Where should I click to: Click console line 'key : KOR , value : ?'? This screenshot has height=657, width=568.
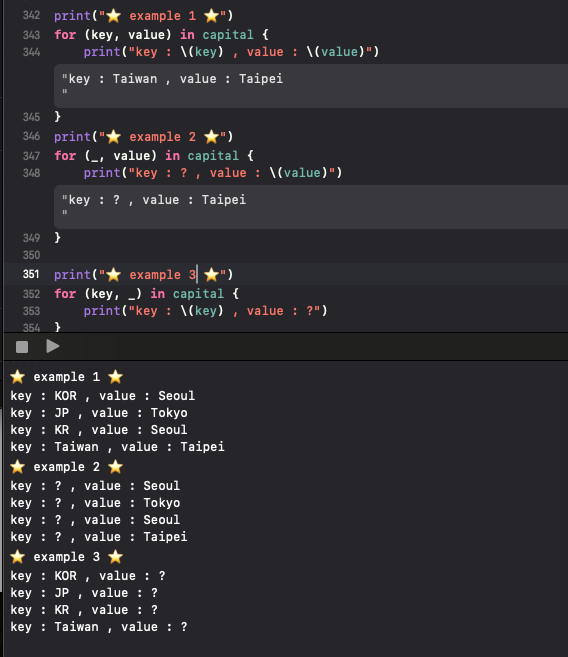[88, 576]
